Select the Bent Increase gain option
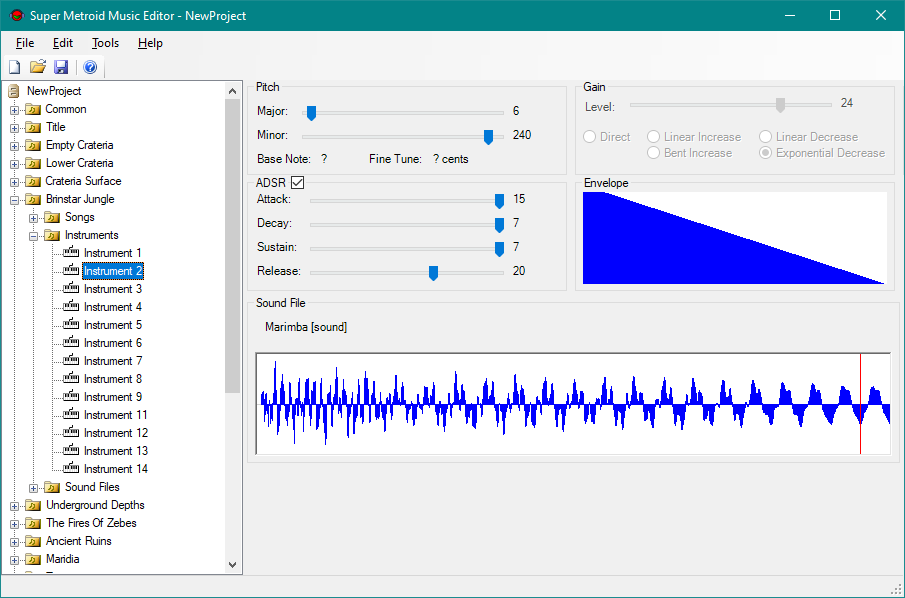Screen dimensions: 905x598 coord(653,153)
